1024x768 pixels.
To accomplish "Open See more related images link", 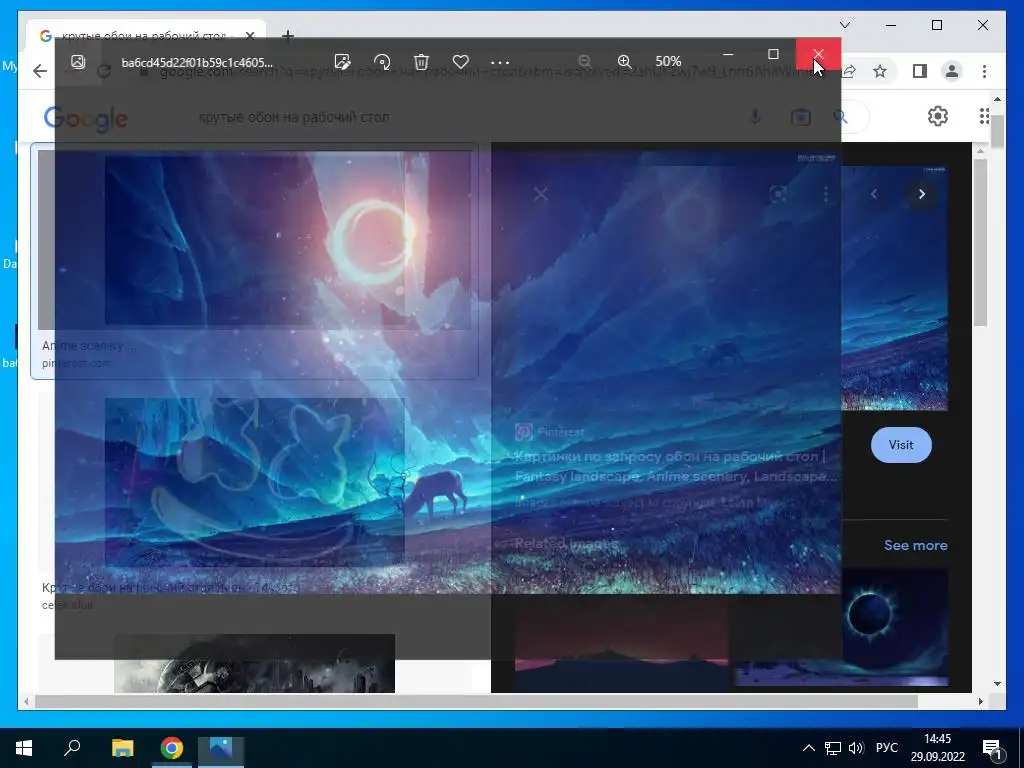I will click(916, 545).
